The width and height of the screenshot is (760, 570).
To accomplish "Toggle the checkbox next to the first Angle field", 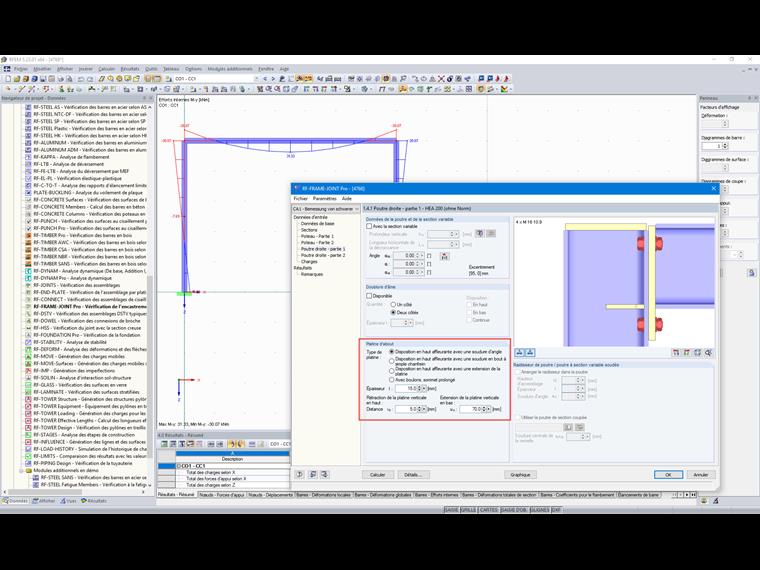I will pyautogui.click(x=429, y=256).
